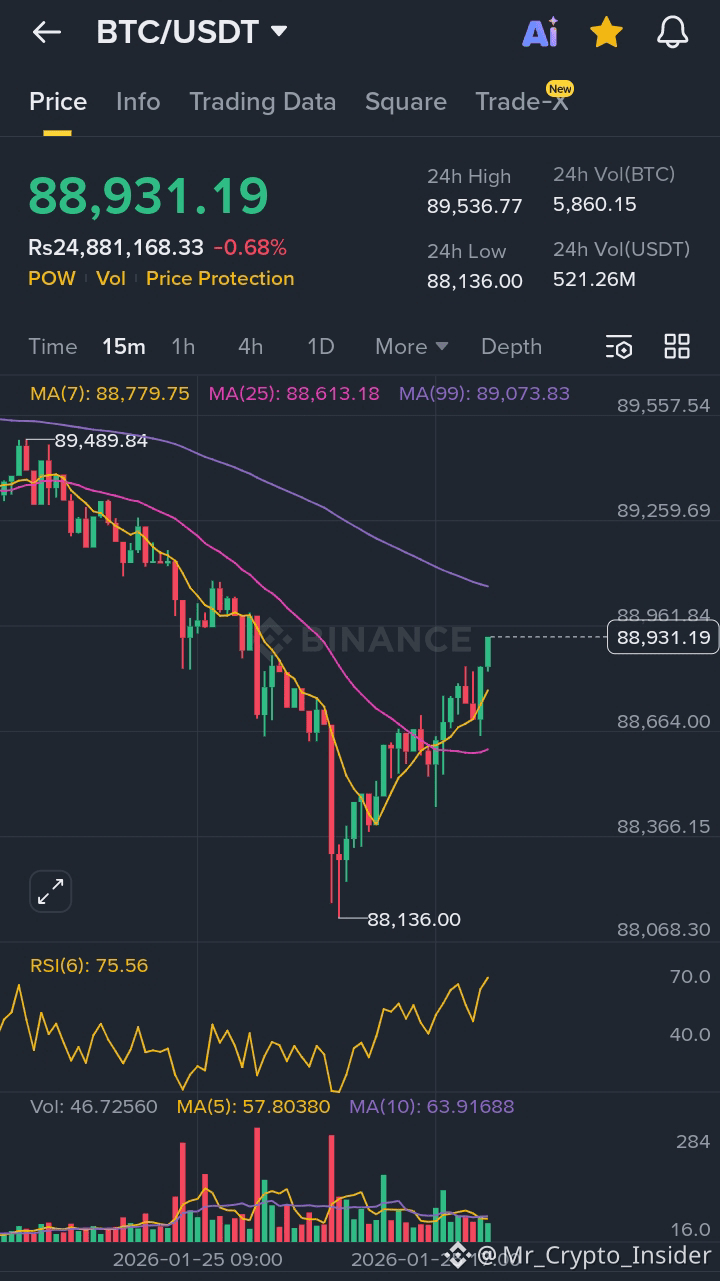Open the AI assistant icon
The image size is (720, 1281).
[x=540, y=33]
